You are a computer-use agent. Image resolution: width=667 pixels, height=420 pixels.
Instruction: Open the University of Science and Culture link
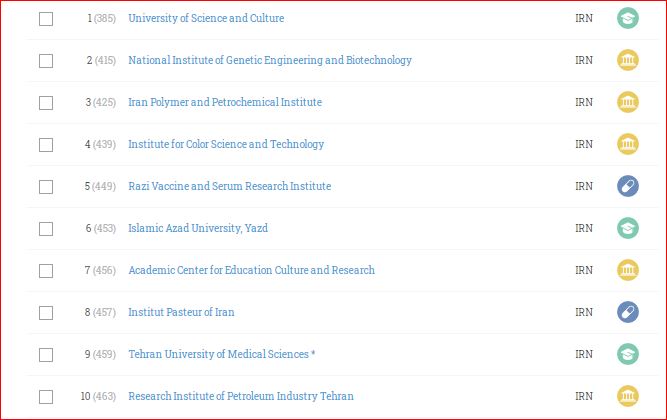(x=206, y=18)
